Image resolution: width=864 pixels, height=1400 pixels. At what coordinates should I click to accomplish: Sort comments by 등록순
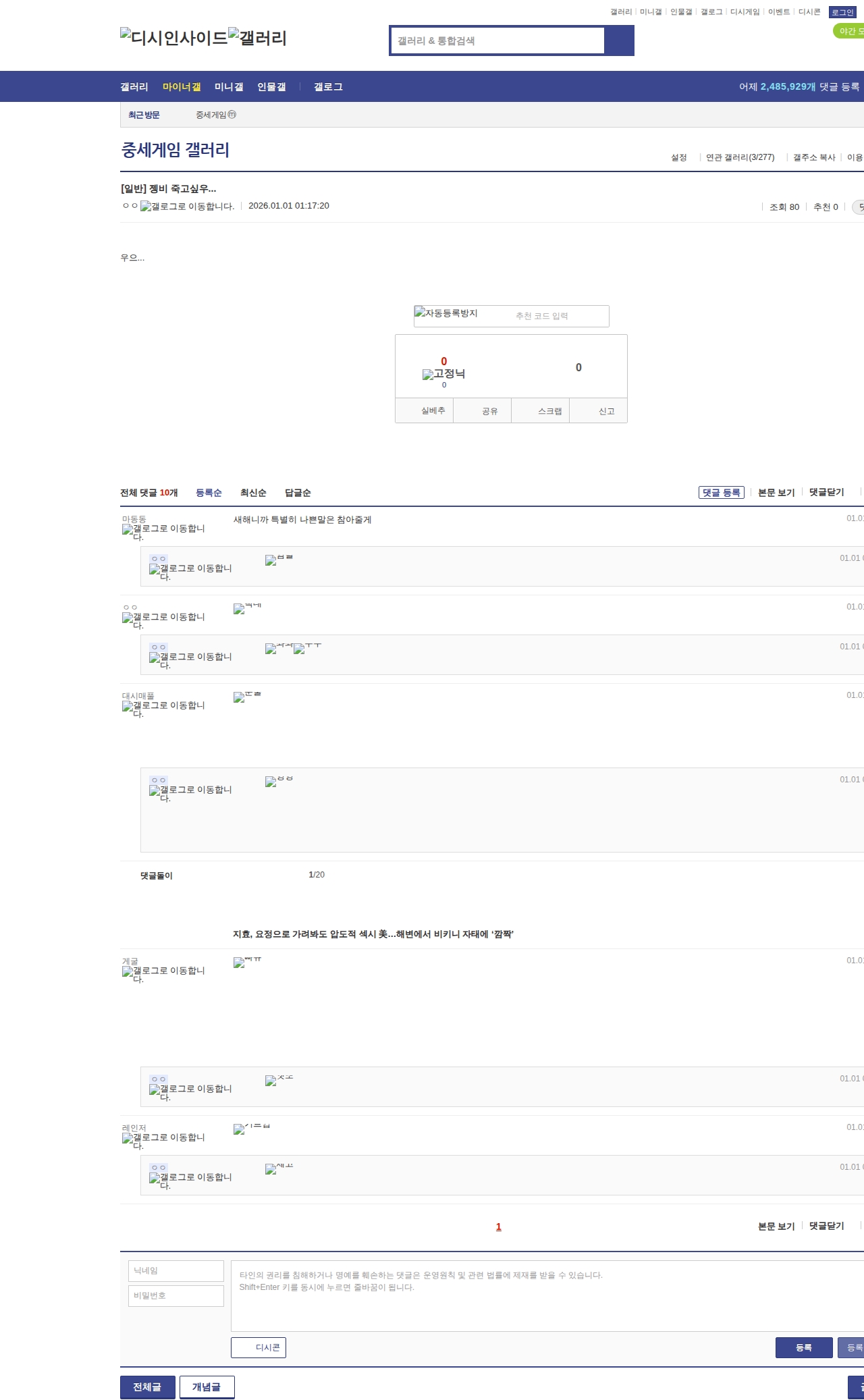click(x=209, y=493)
